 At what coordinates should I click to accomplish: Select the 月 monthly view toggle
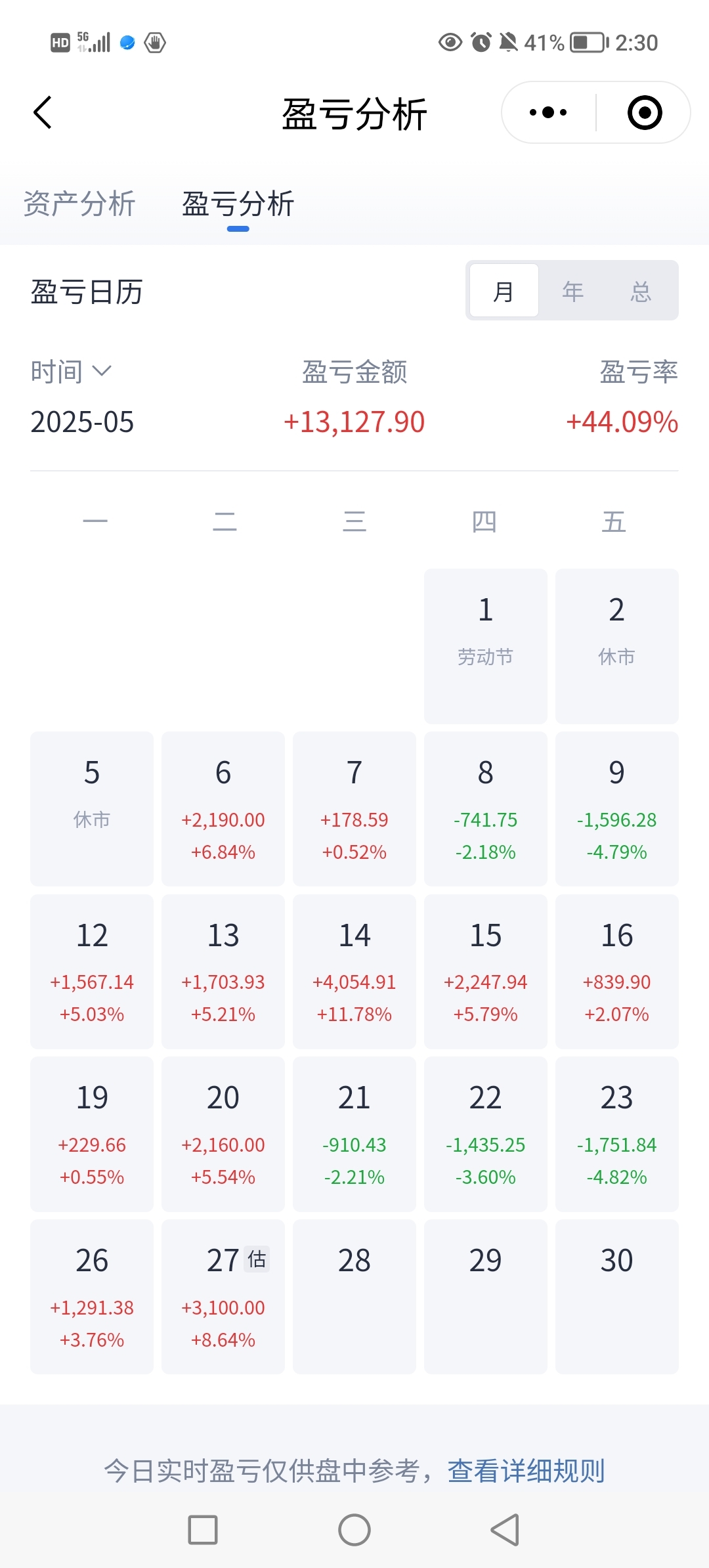pos(504,291)
